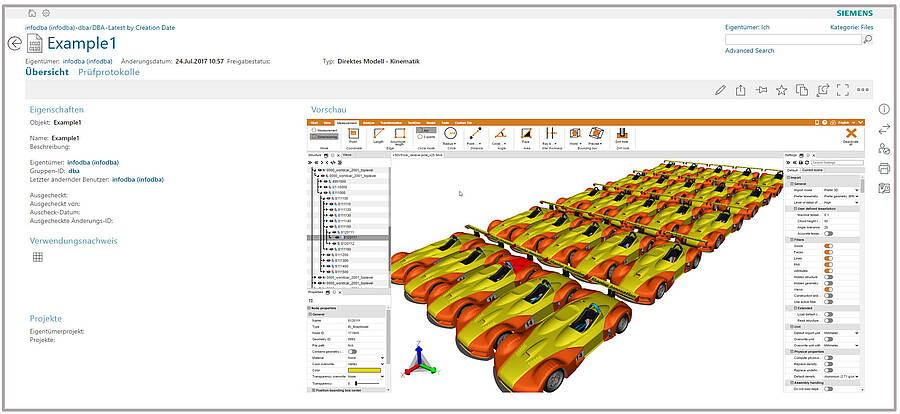Select the Face area measurement tool
Image resolution: width=900 pixels, height=414 pixels.
coord(525,136)
